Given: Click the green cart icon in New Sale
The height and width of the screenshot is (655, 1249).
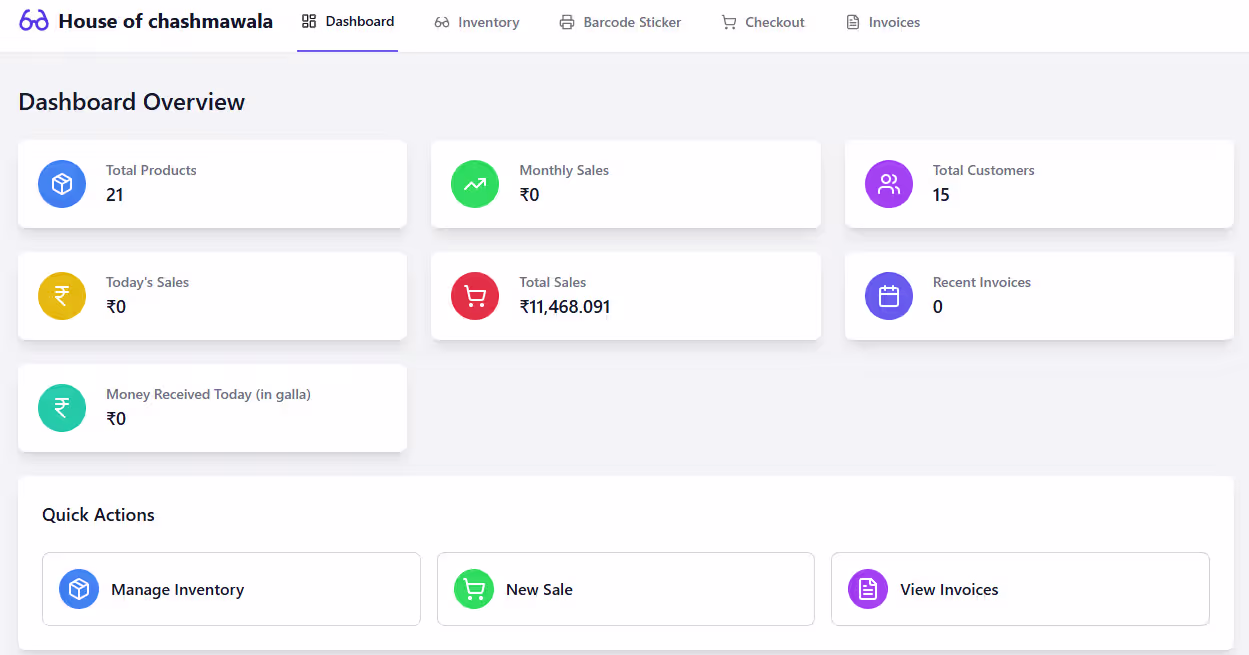Looking at the screenshot, I should tap(474, 589).
